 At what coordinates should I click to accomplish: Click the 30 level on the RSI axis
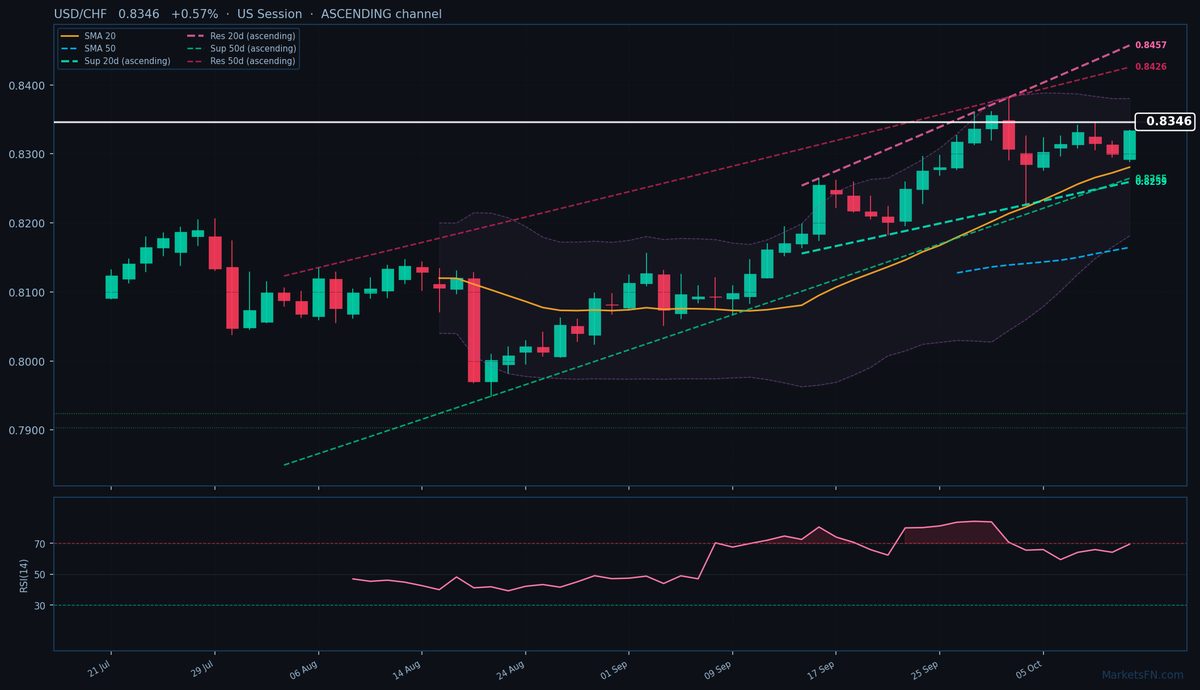pos(42,606)
